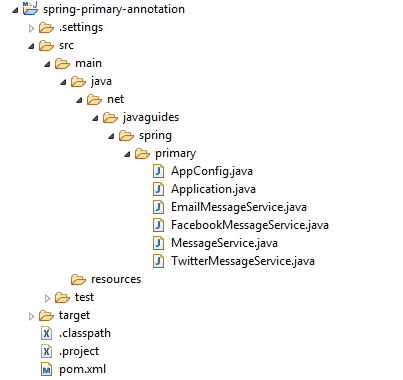
Task: Expand the test folder arrow
Action: (47, 298)
